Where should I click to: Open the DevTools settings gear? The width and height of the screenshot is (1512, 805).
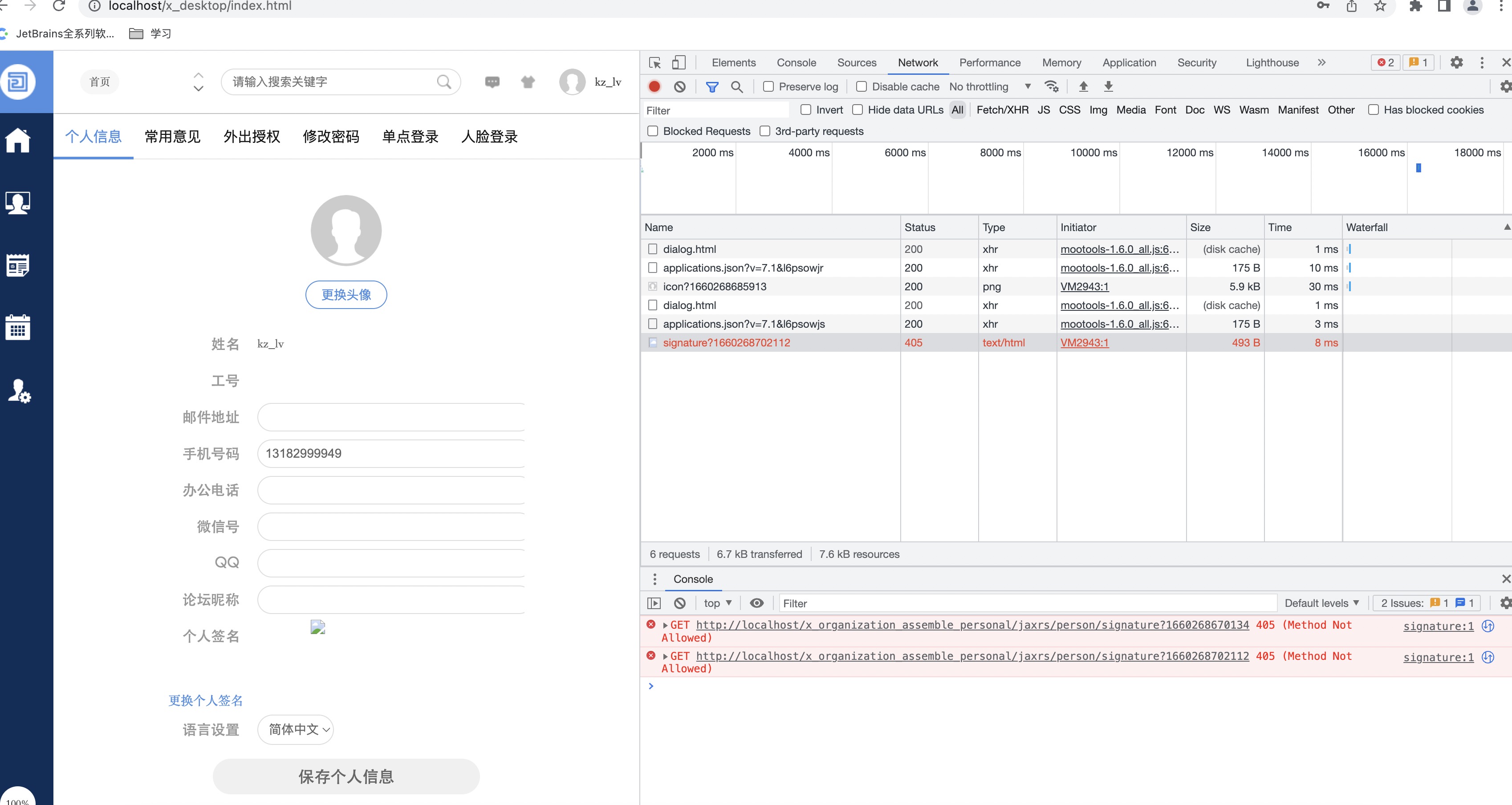1456,62
